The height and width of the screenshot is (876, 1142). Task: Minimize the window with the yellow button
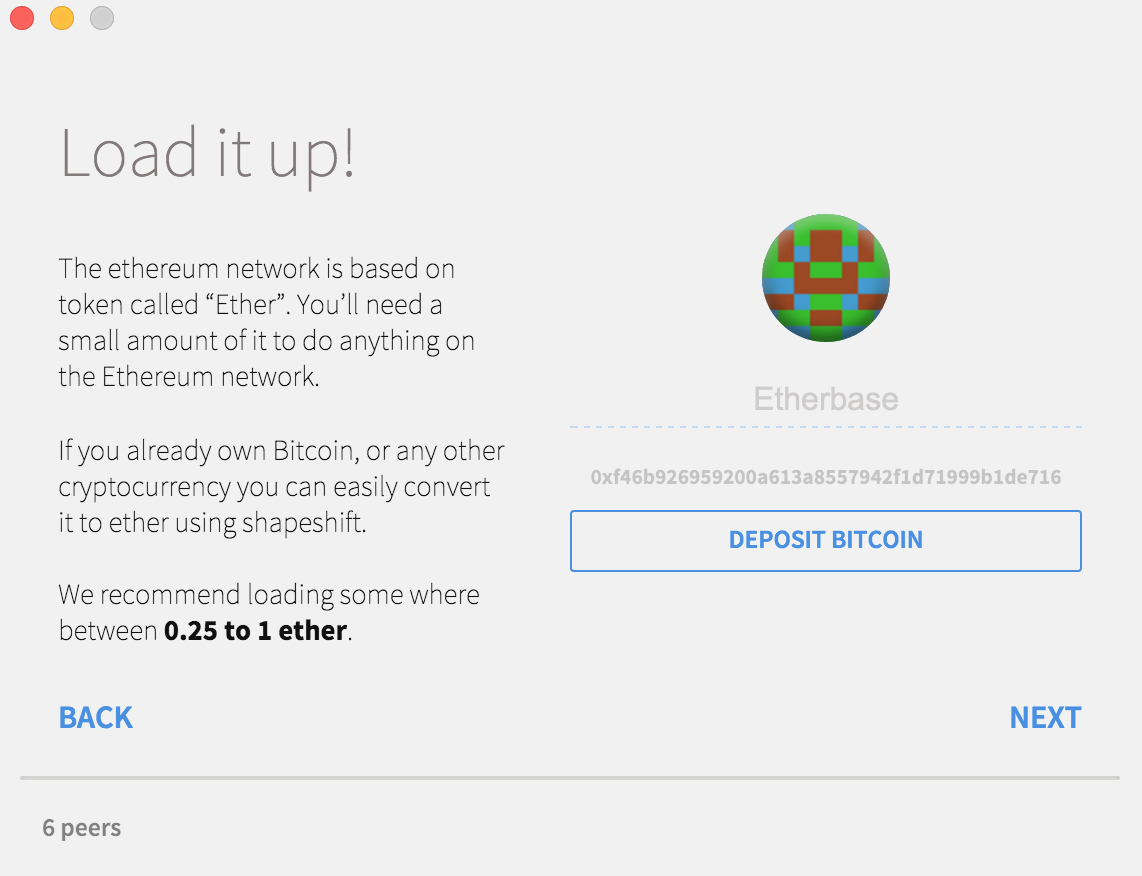pyautogui.click(x=62, y=17)
